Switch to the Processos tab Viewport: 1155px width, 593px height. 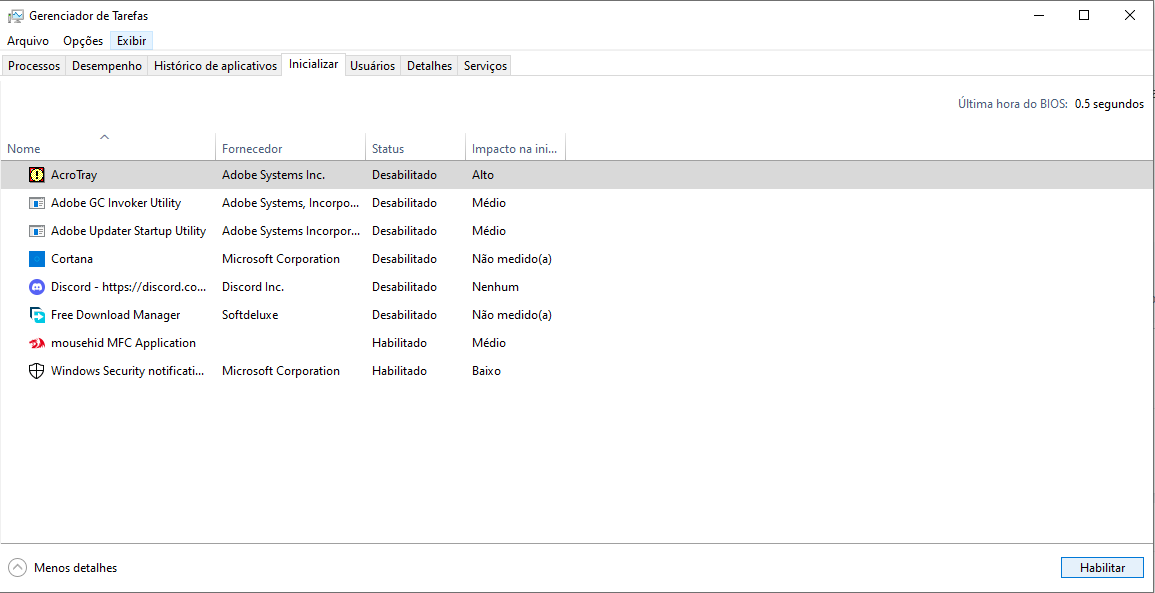coord(34,66)
